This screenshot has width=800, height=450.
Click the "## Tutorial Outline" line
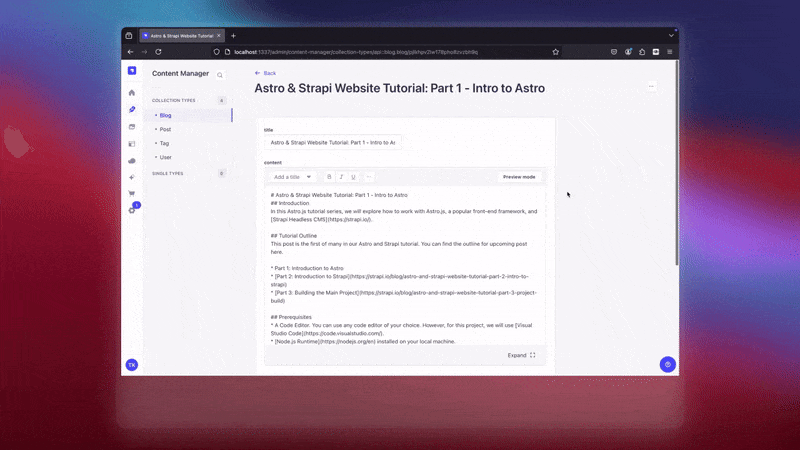click(x=294, y=236)
